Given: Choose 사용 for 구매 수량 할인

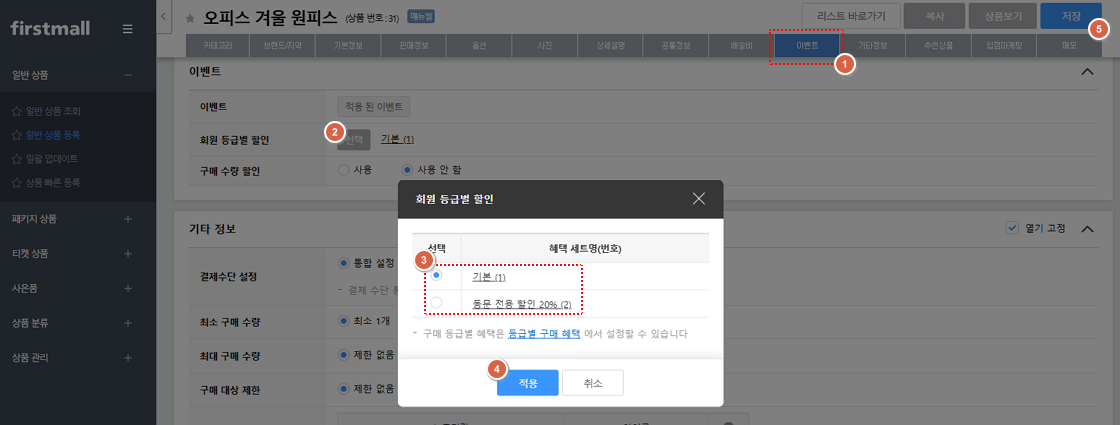Looking at the screenshot, I should [343, 170].
